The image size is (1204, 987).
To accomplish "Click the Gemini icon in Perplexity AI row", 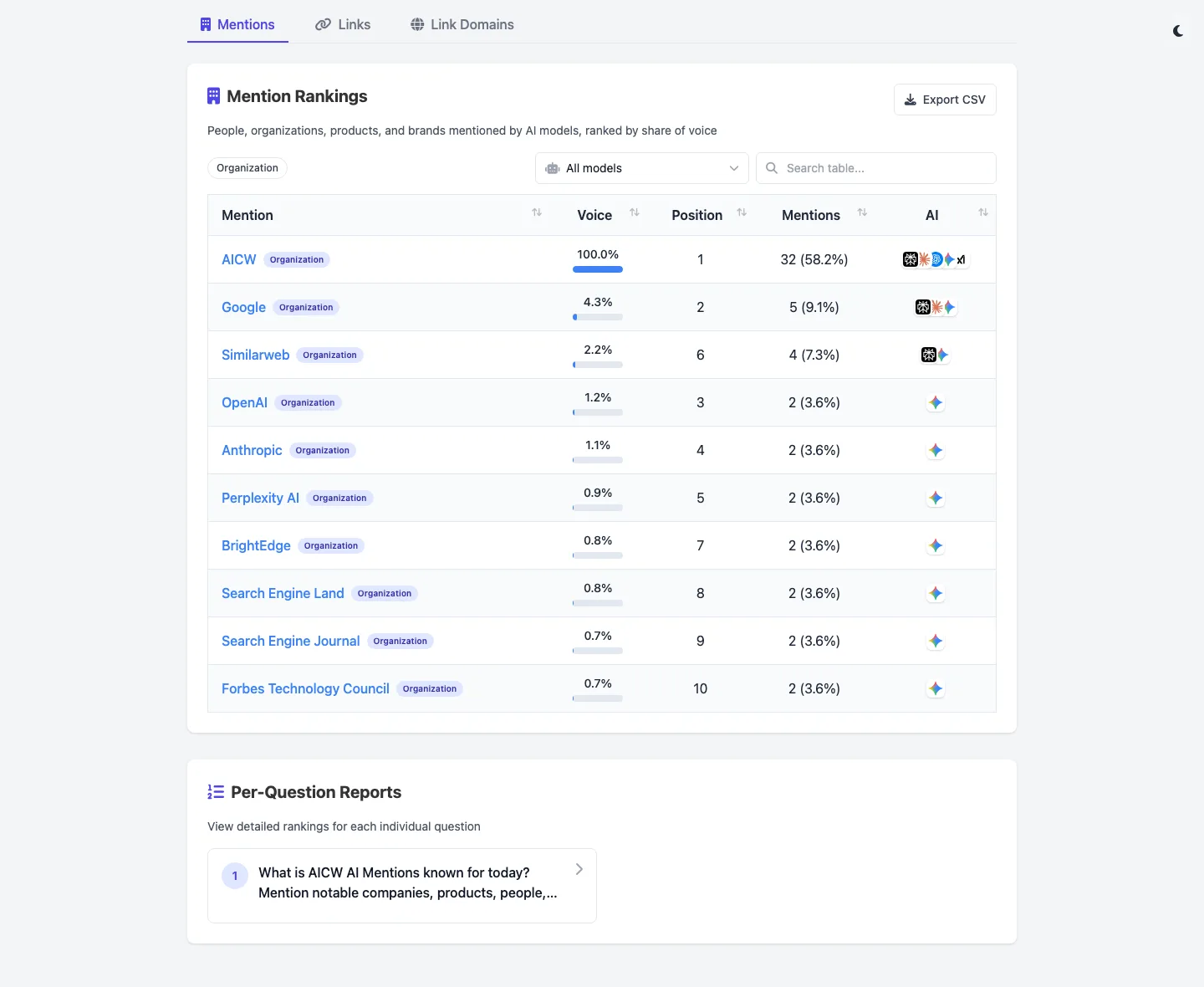I will click(x=936, y=498).
